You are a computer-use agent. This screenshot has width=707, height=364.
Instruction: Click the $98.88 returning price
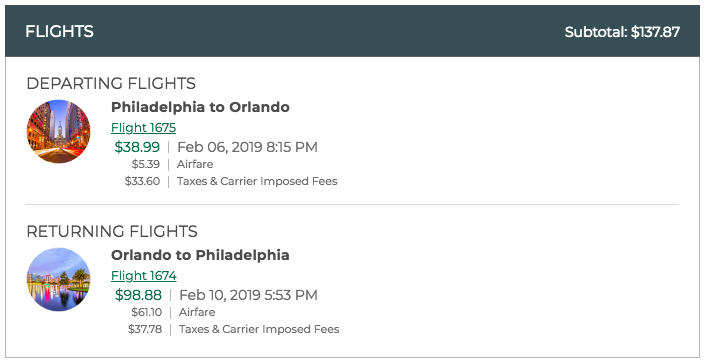[138, 295]
